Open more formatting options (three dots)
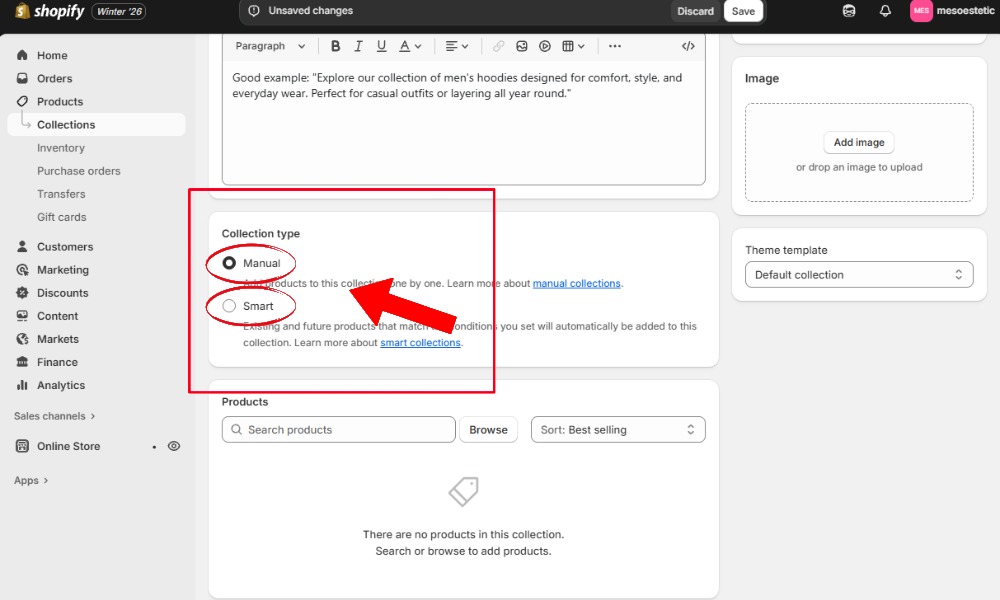This screenshot has height=600, width=1000. [x=615, y=46]
